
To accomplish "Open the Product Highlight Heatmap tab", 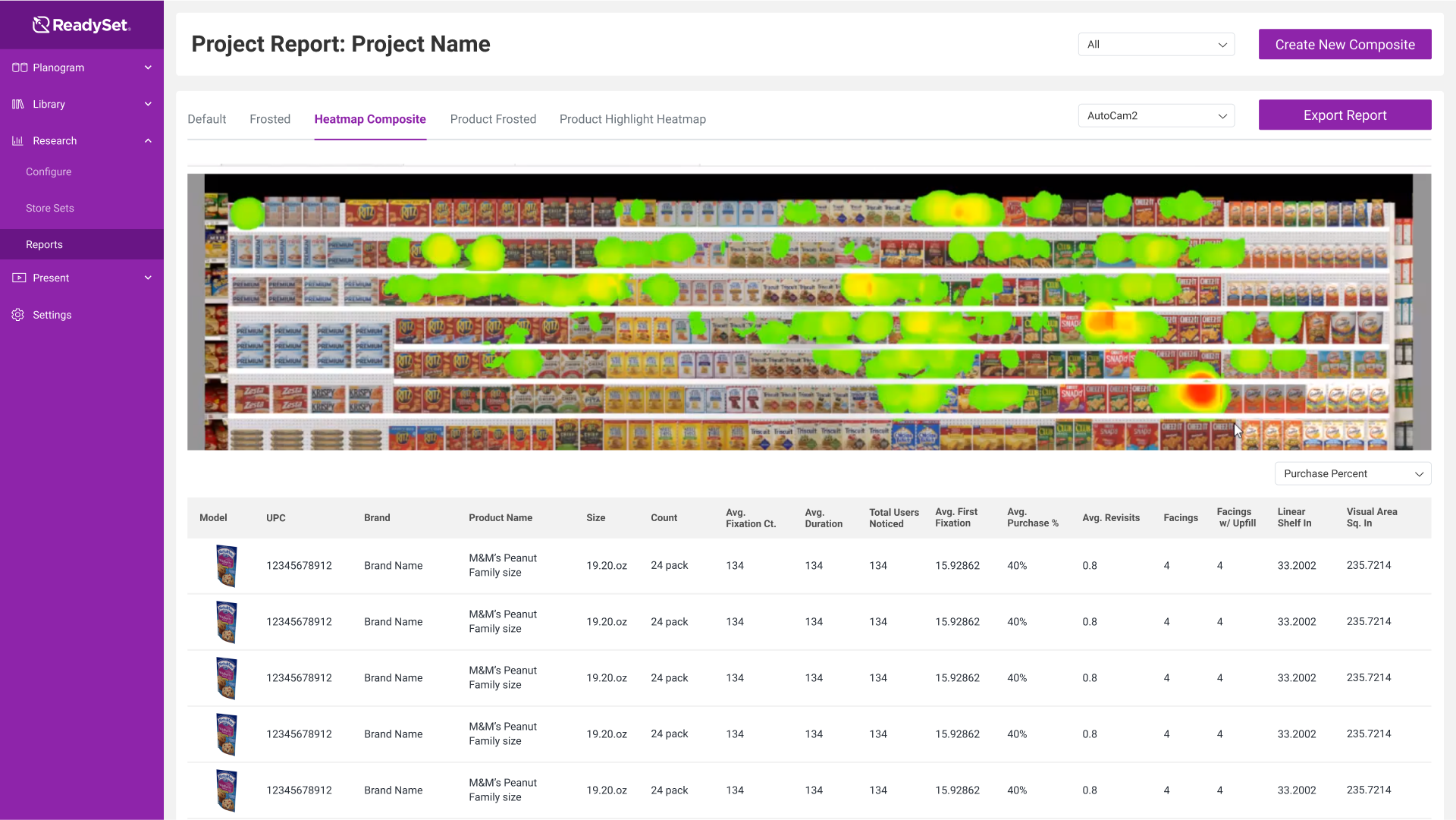I will point(632,119).
